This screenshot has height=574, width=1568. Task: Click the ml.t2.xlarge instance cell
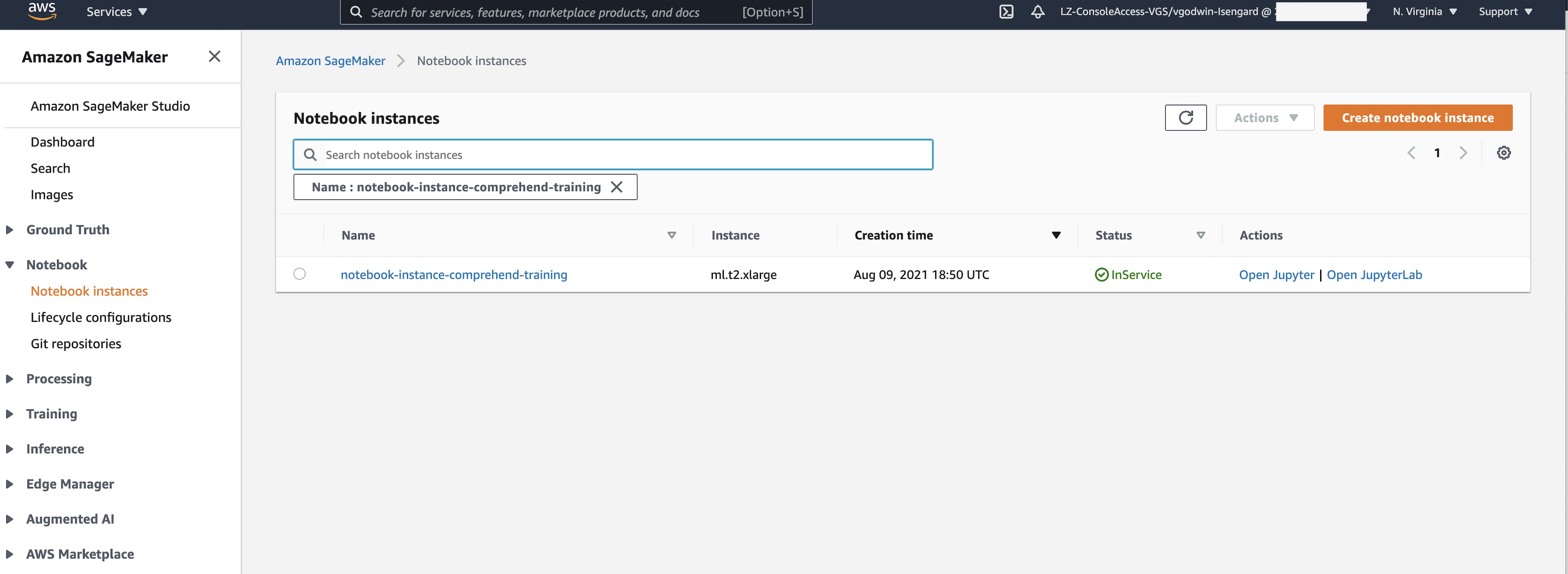(743, 275)
